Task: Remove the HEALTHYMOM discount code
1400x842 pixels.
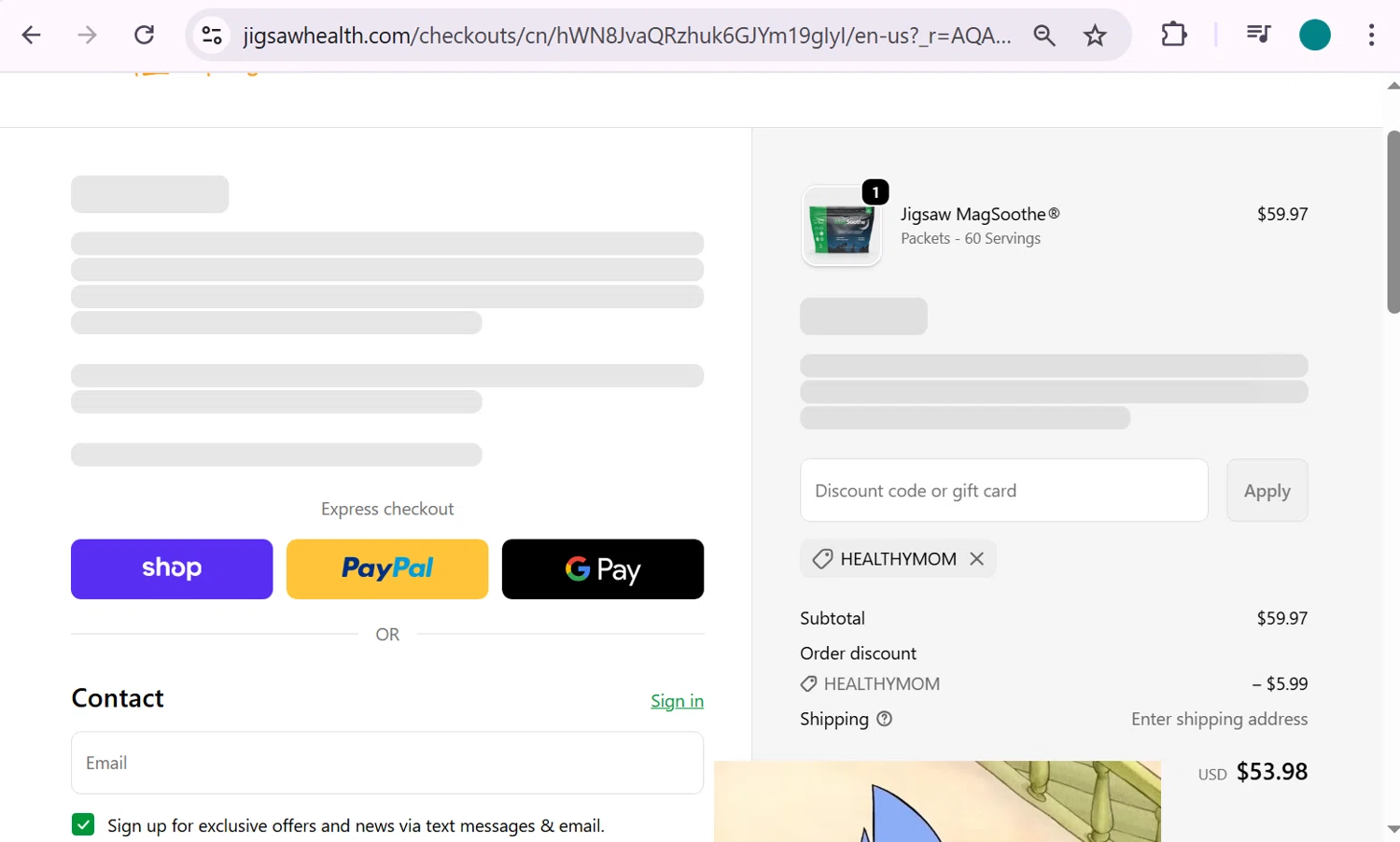Action: tap(977, 558)
